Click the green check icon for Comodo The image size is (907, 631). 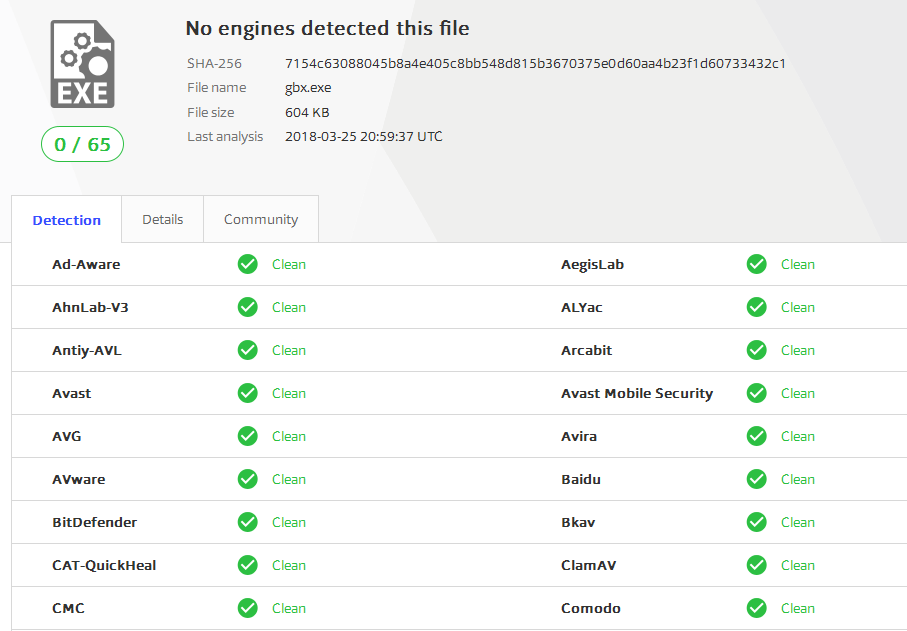pyautogui.click(x=757, y=608)
